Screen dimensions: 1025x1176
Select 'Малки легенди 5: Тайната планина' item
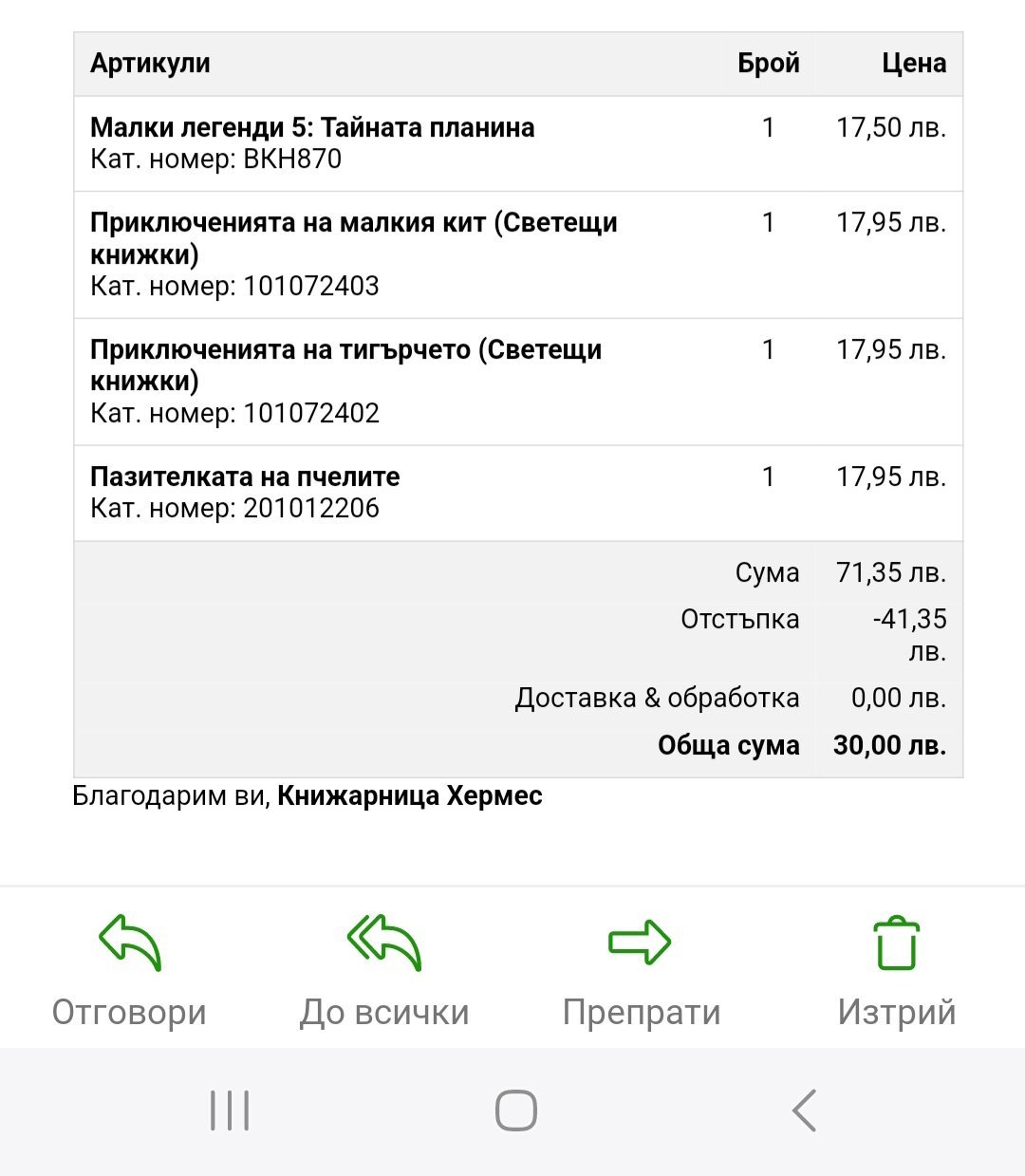[x=312, y=127]
